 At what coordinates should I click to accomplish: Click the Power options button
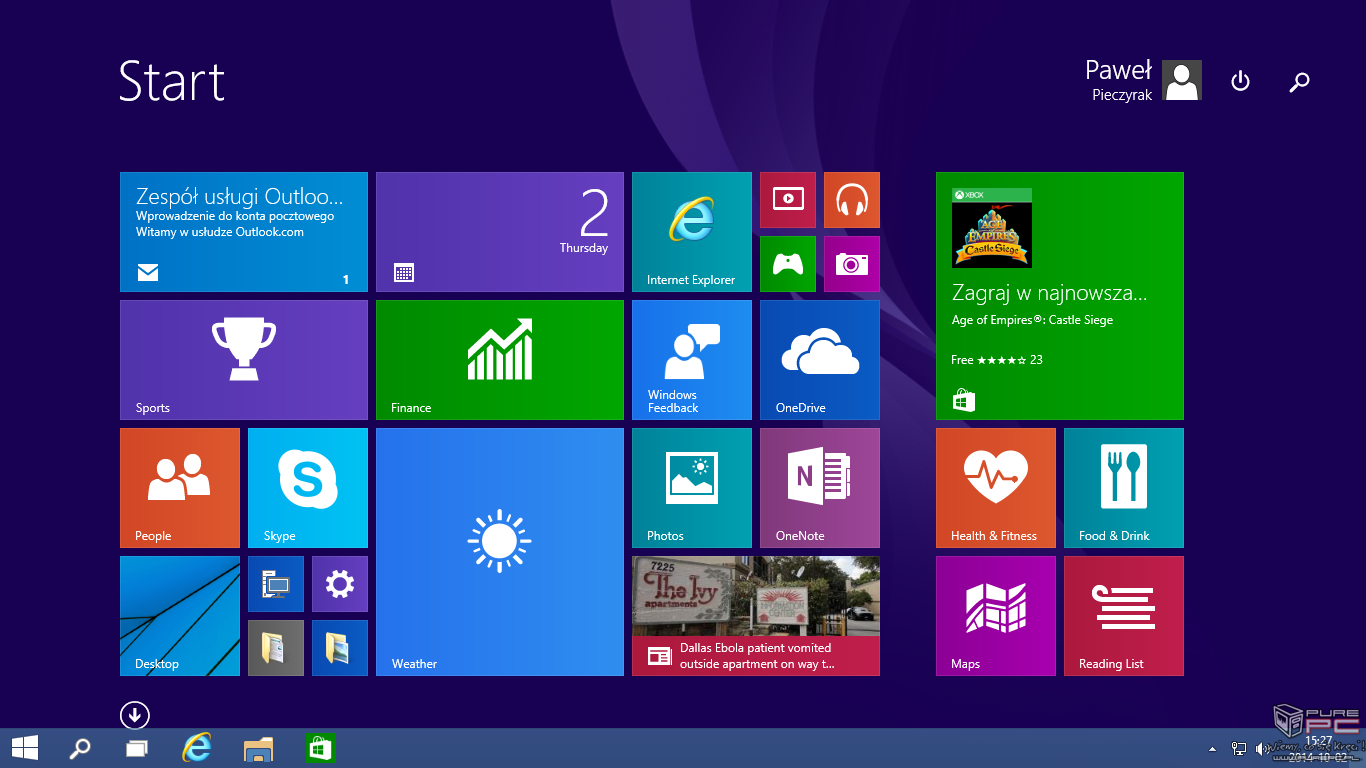(1240, 81)
